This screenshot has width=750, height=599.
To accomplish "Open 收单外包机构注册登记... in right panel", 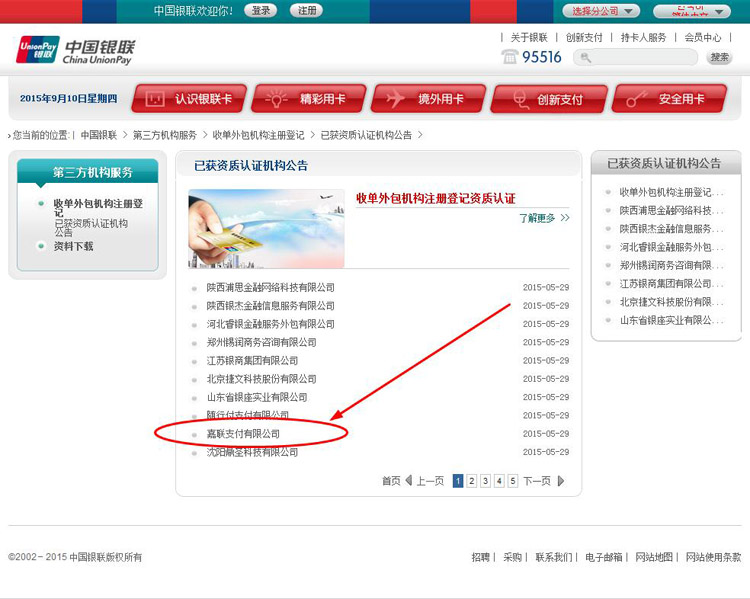I will pyautogui.click(x=671, y=192).
